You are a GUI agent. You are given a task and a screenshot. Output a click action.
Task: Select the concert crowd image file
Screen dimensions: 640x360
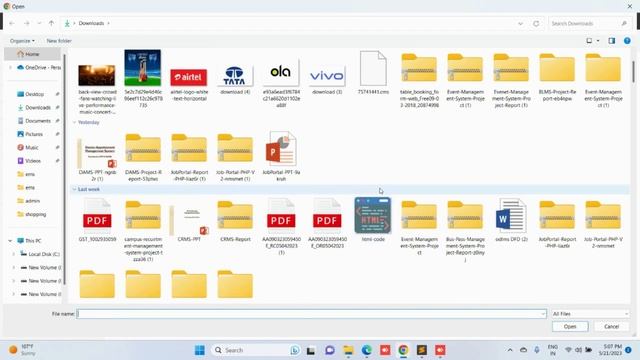pos(97,75)
